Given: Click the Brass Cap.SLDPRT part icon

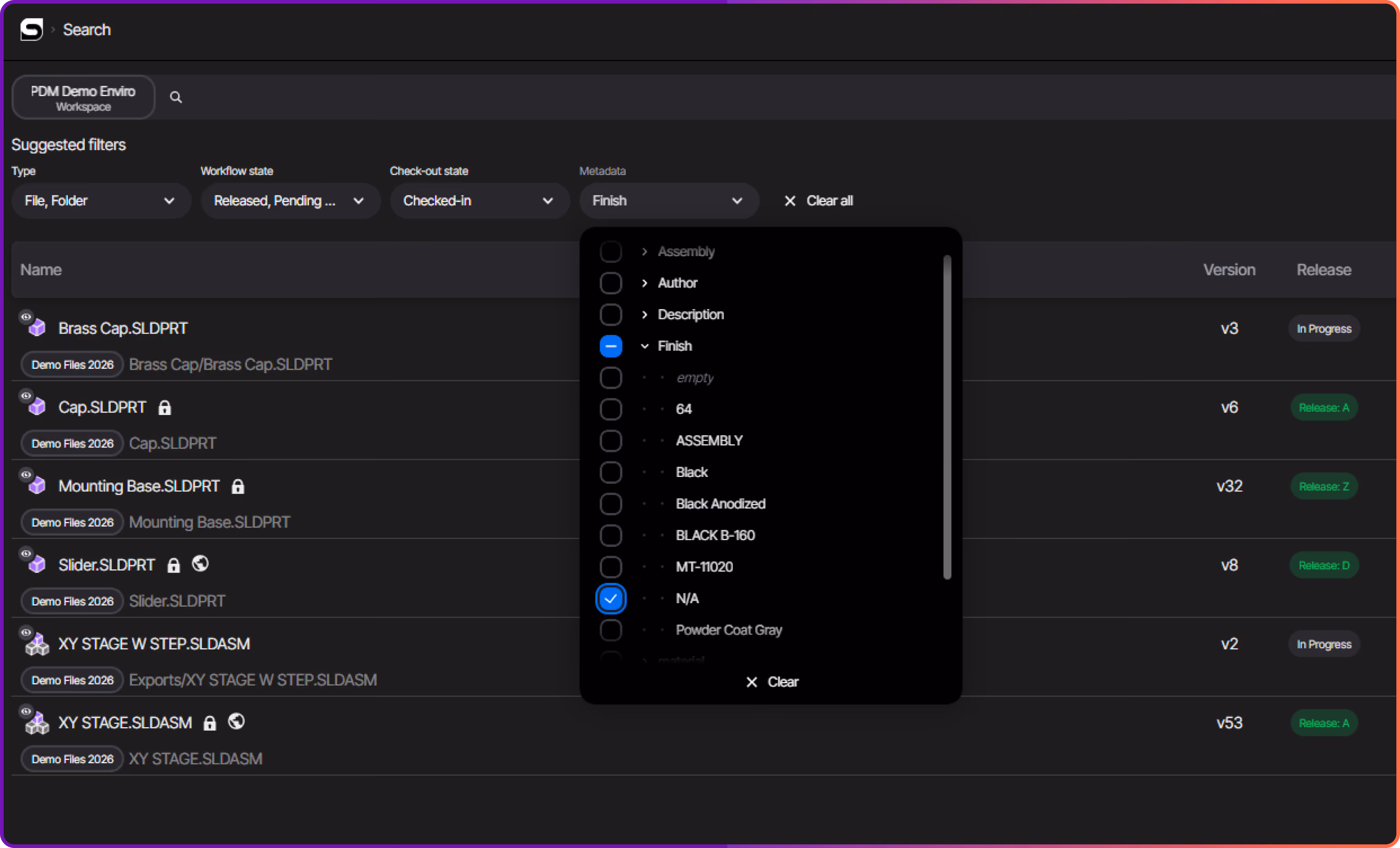Looking at the screenshot, I should pos(38,328).
